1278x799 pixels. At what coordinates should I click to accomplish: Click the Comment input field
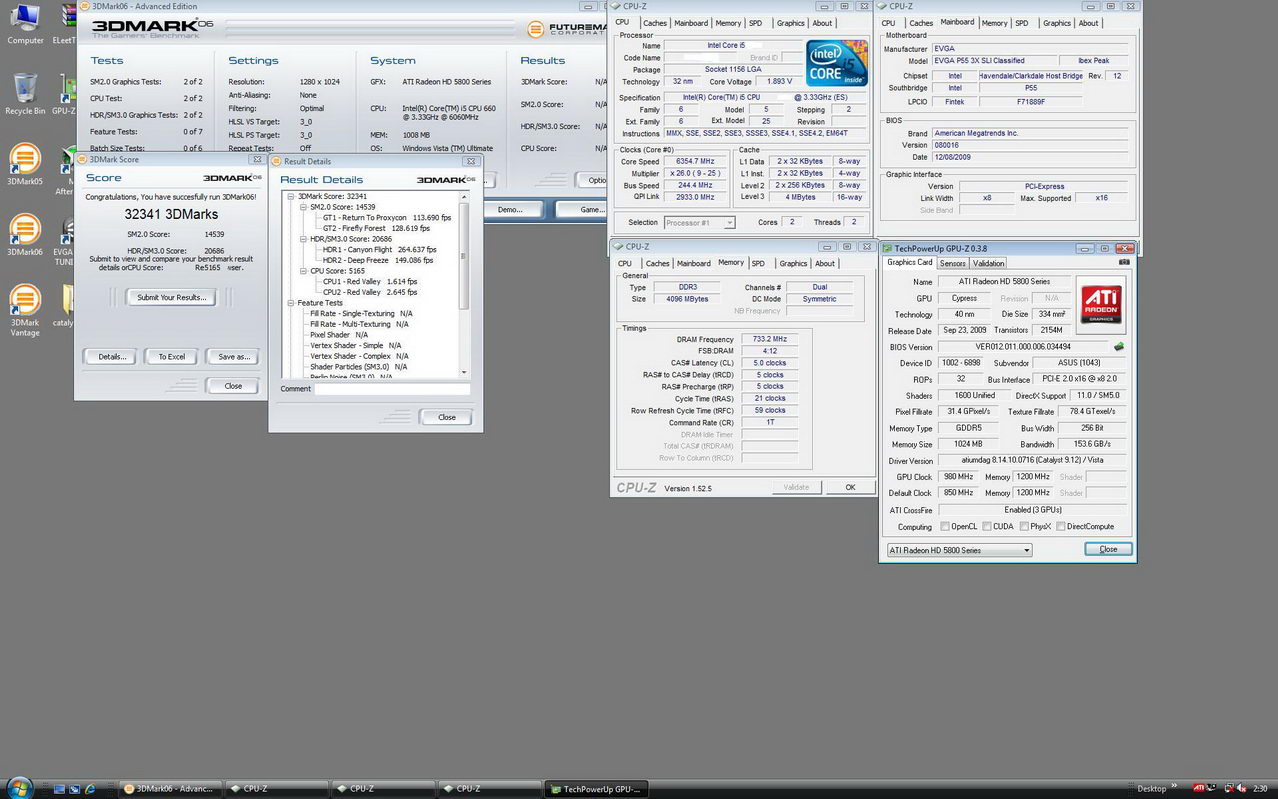[392, 389]
